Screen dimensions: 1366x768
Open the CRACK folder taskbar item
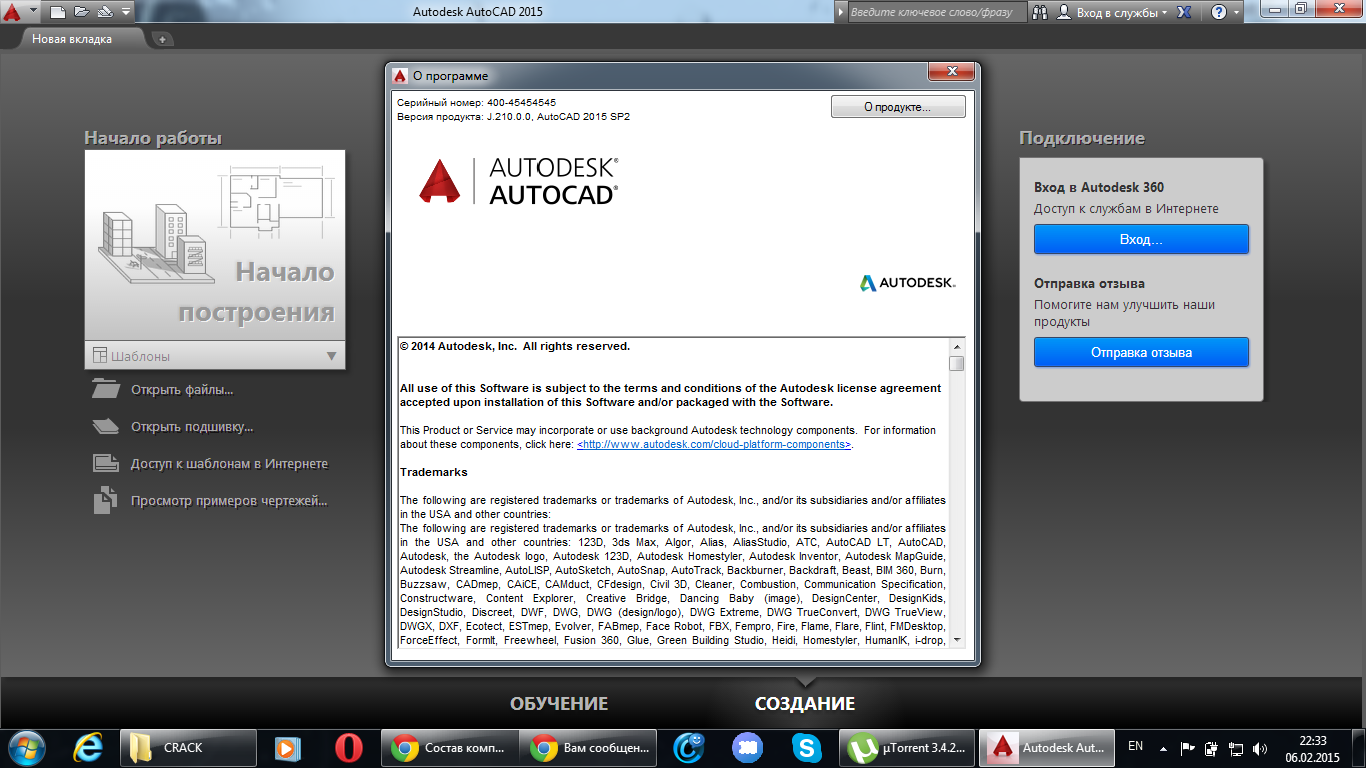coord(187,747)
